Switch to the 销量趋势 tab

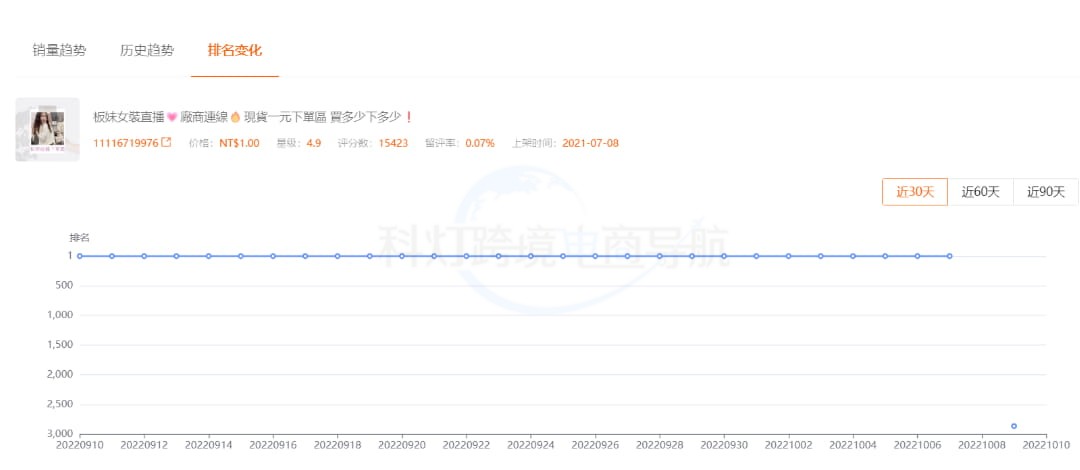click(59, 51)
